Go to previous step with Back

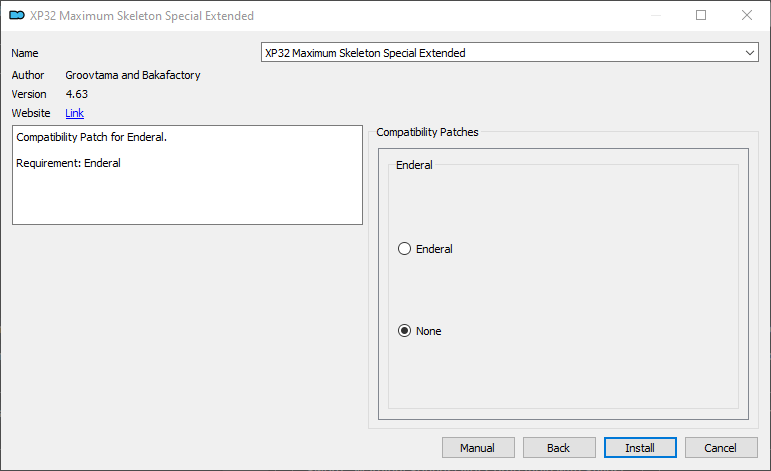coord(559,448)
